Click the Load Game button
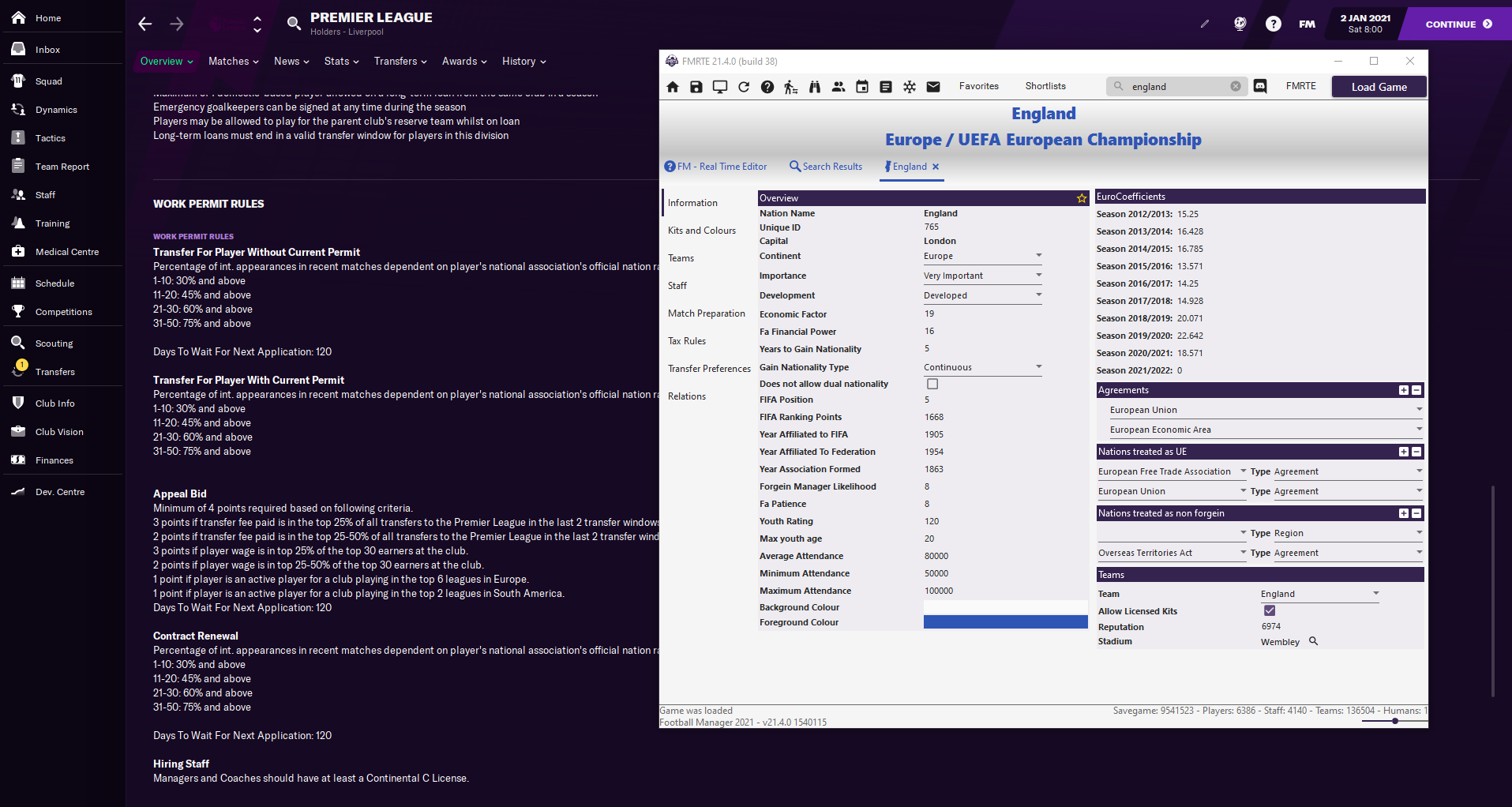 click(1379, 87)
